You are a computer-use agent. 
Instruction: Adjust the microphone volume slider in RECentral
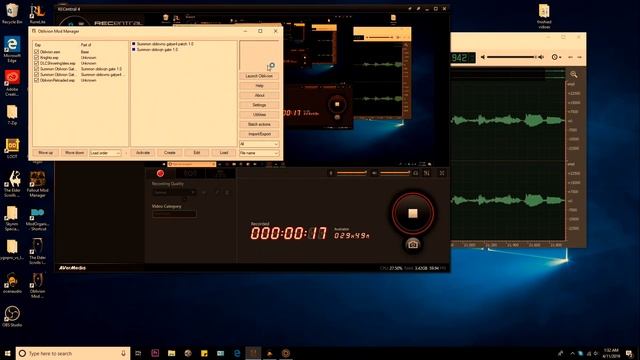(351, 173)
